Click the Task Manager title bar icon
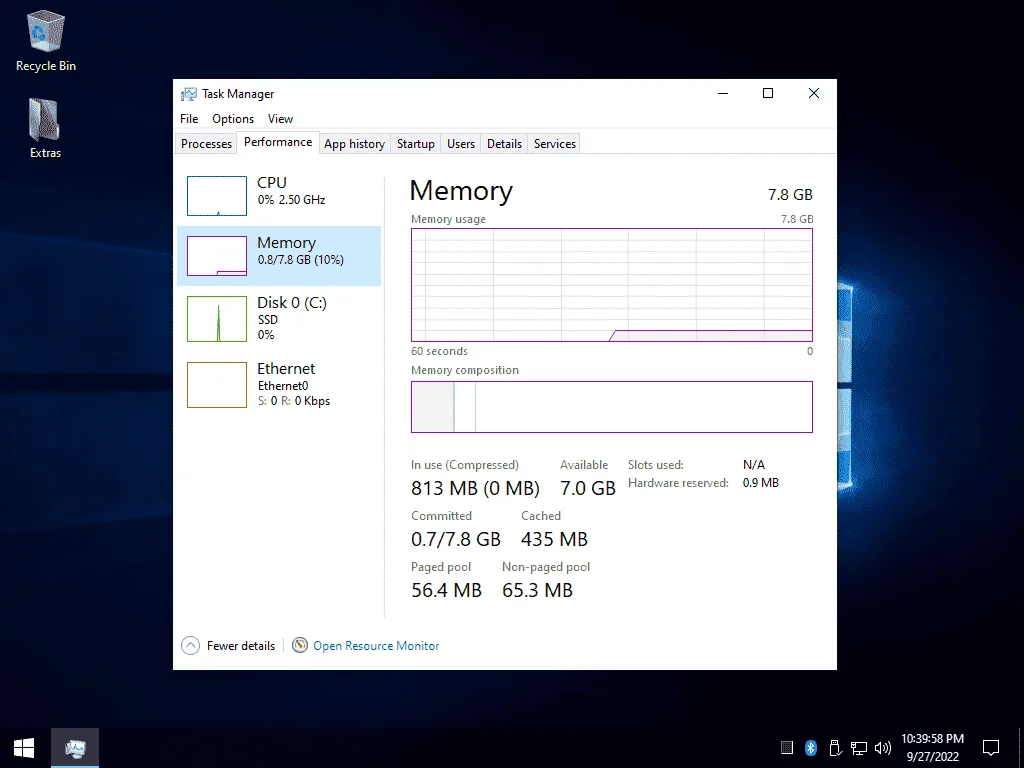 coord(189,94)
